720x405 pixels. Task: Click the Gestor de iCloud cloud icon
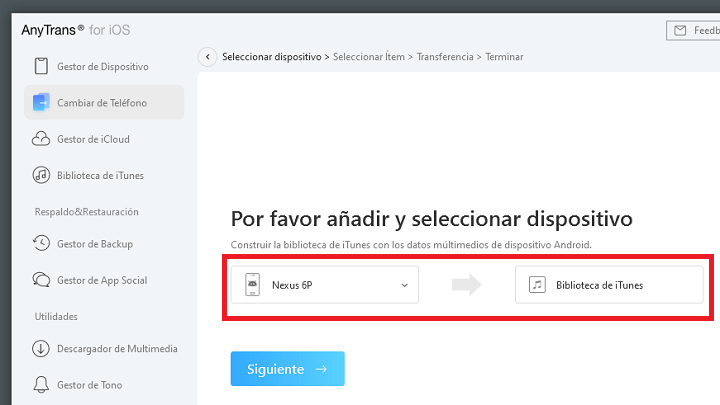(x=41, y=139)
